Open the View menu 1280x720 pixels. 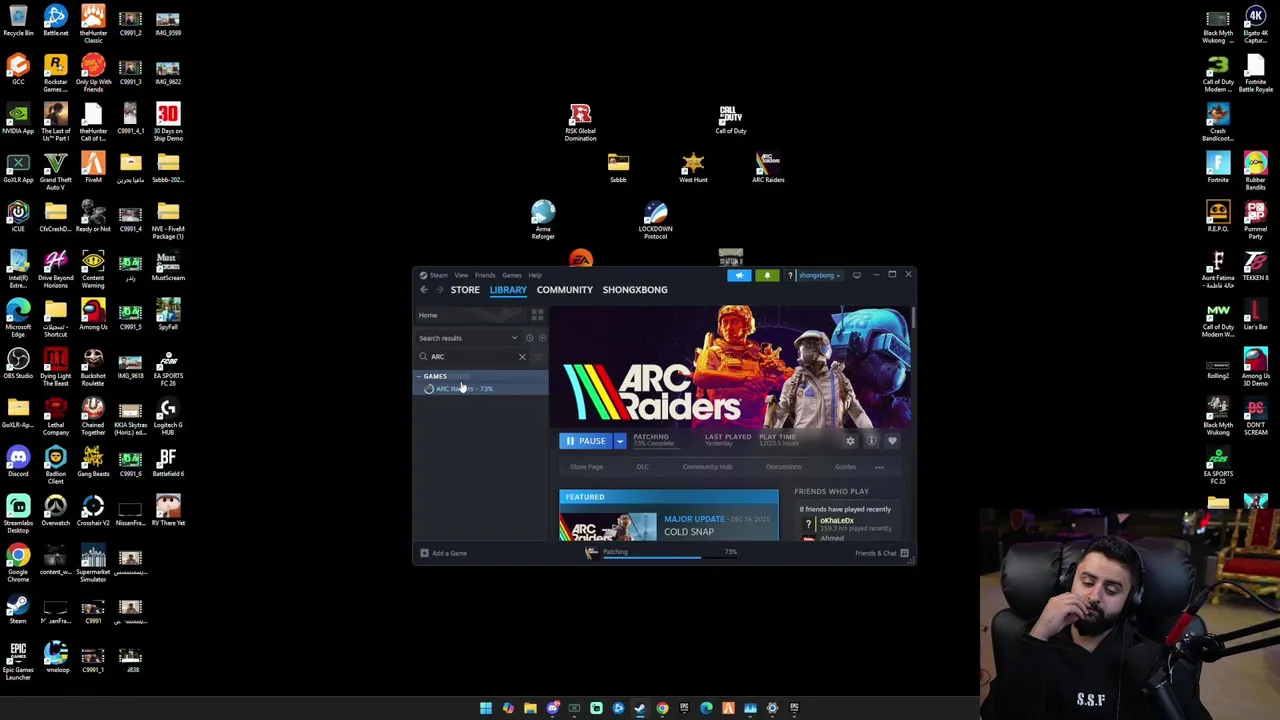tap(461, 275)
